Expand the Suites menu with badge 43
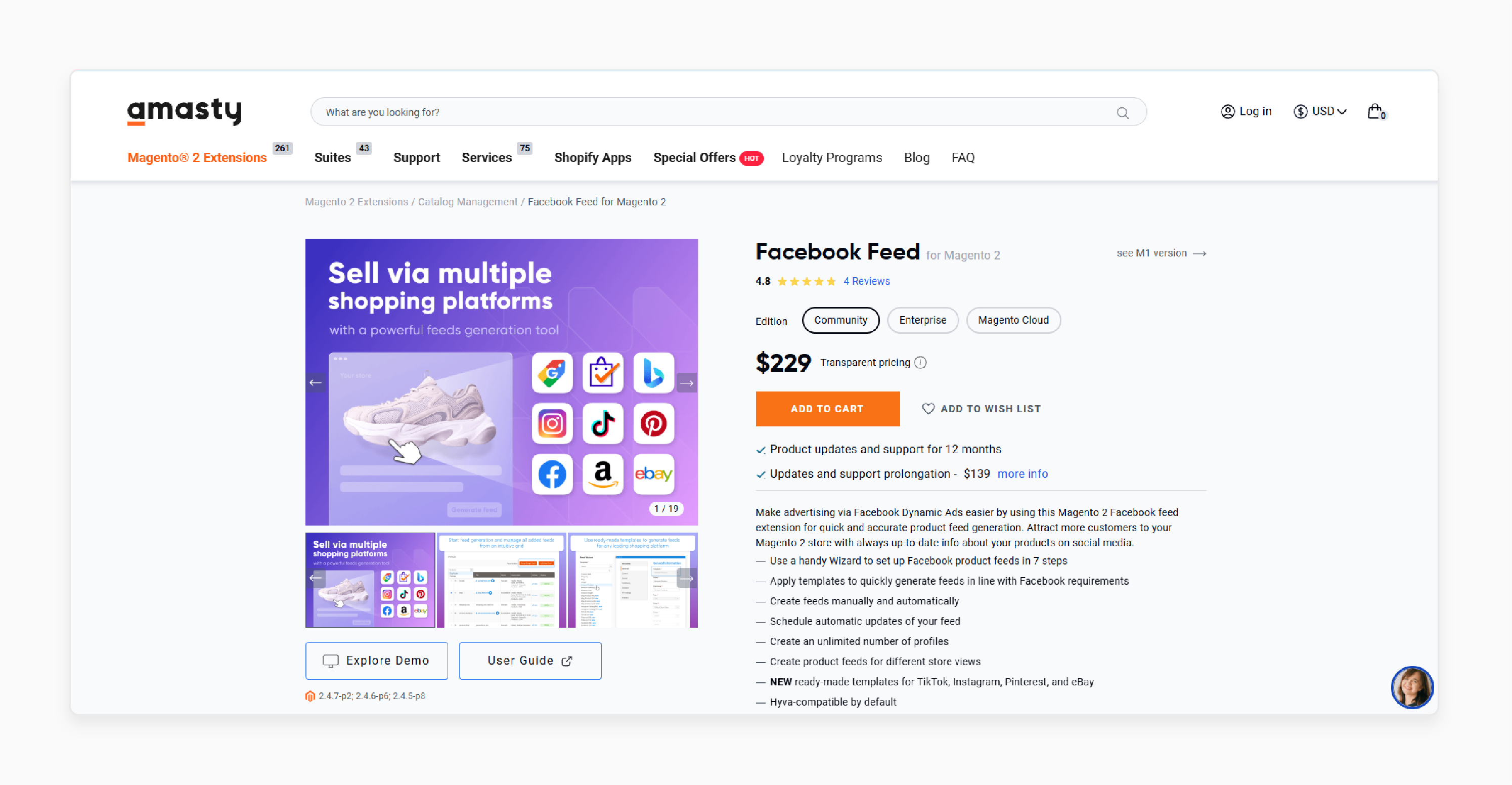The height and width of the screenshot is (785, 1512). point(335,157)
